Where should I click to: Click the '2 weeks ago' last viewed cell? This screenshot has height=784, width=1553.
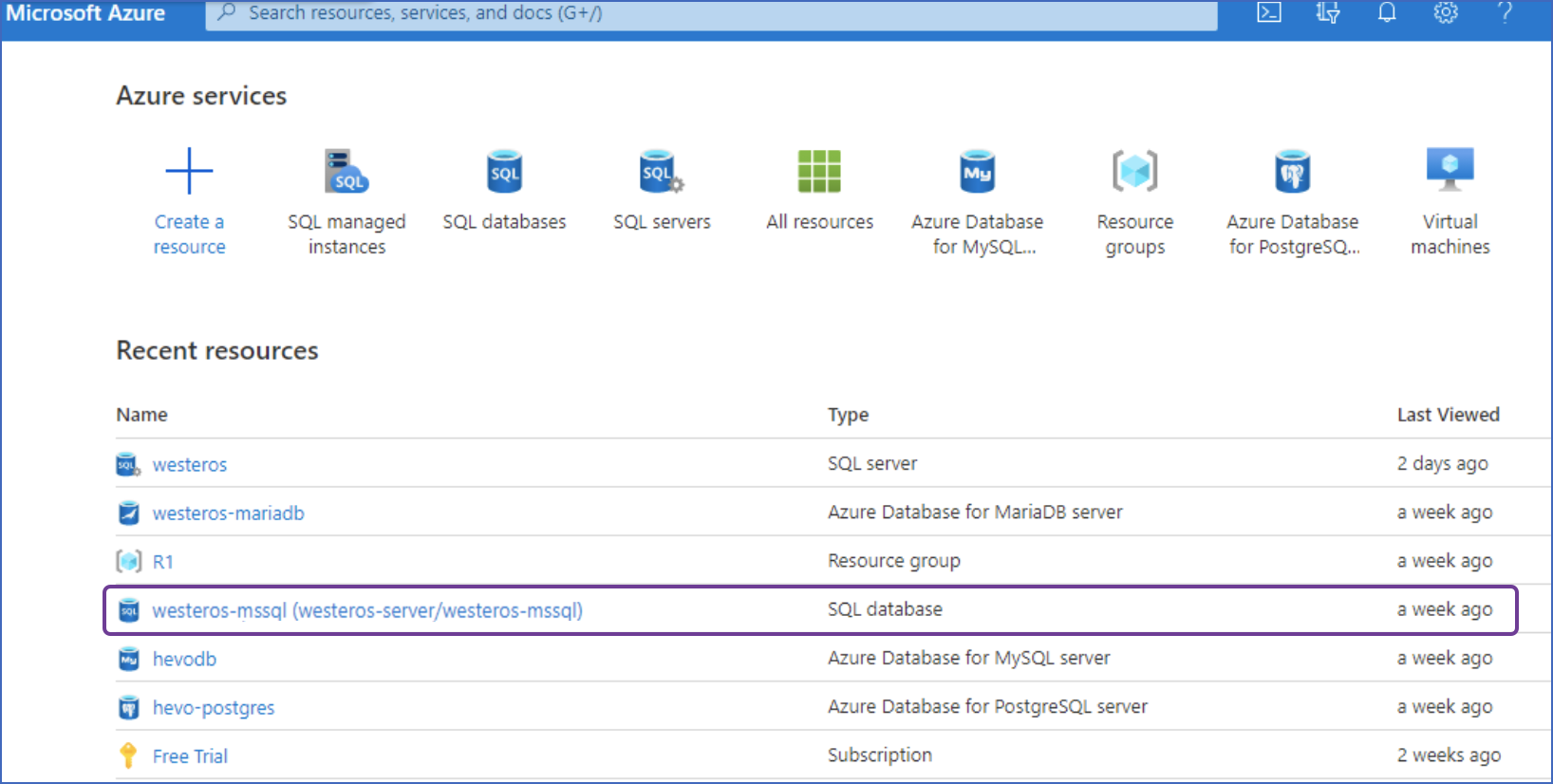[1449, 756]
